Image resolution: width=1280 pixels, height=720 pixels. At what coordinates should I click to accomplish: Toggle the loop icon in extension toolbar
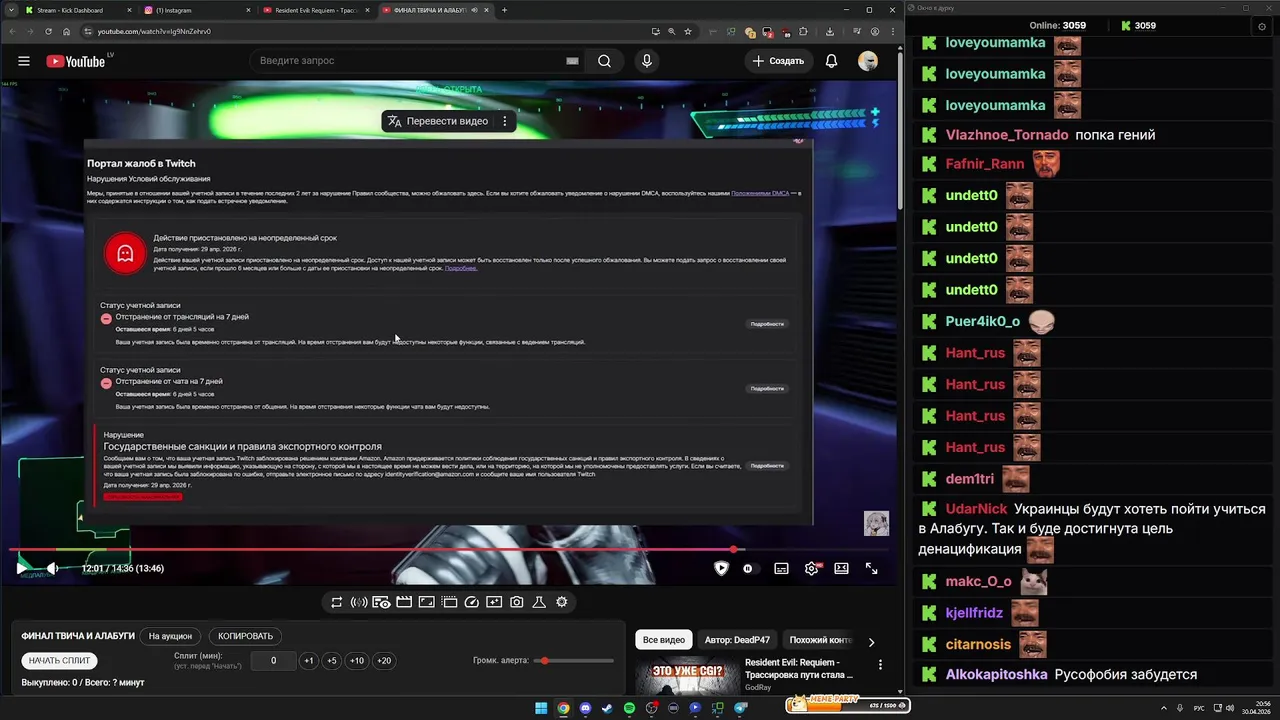337,602
